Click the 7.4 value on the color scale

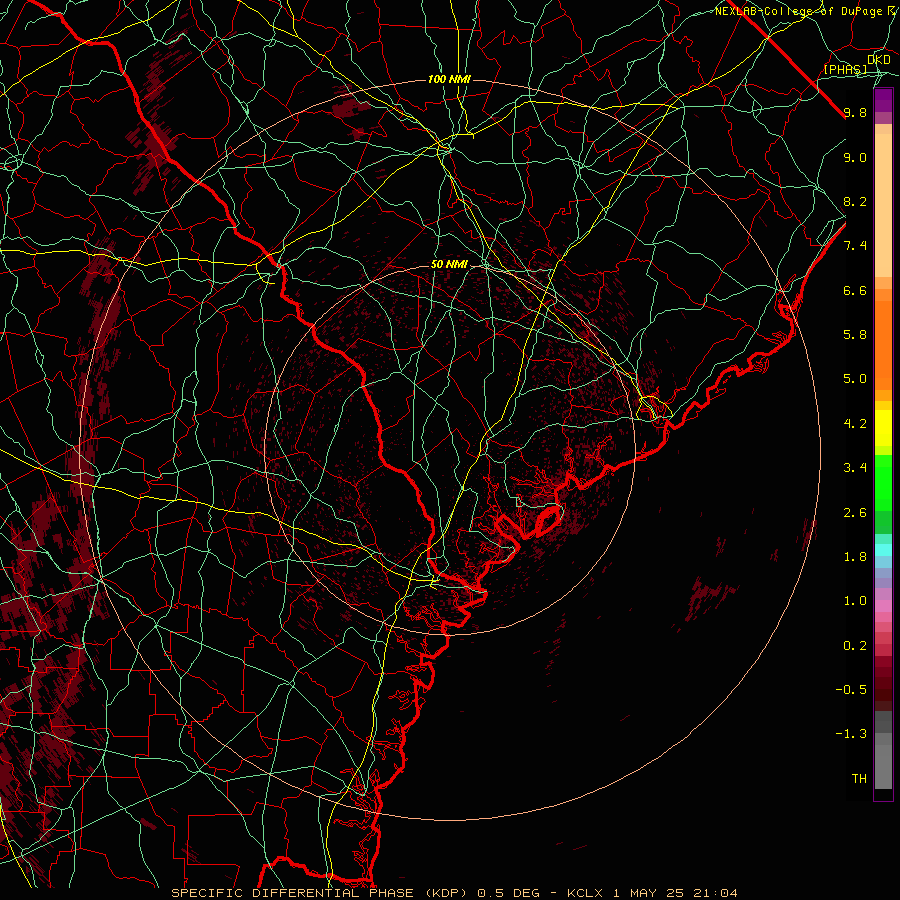pos(855,246)
